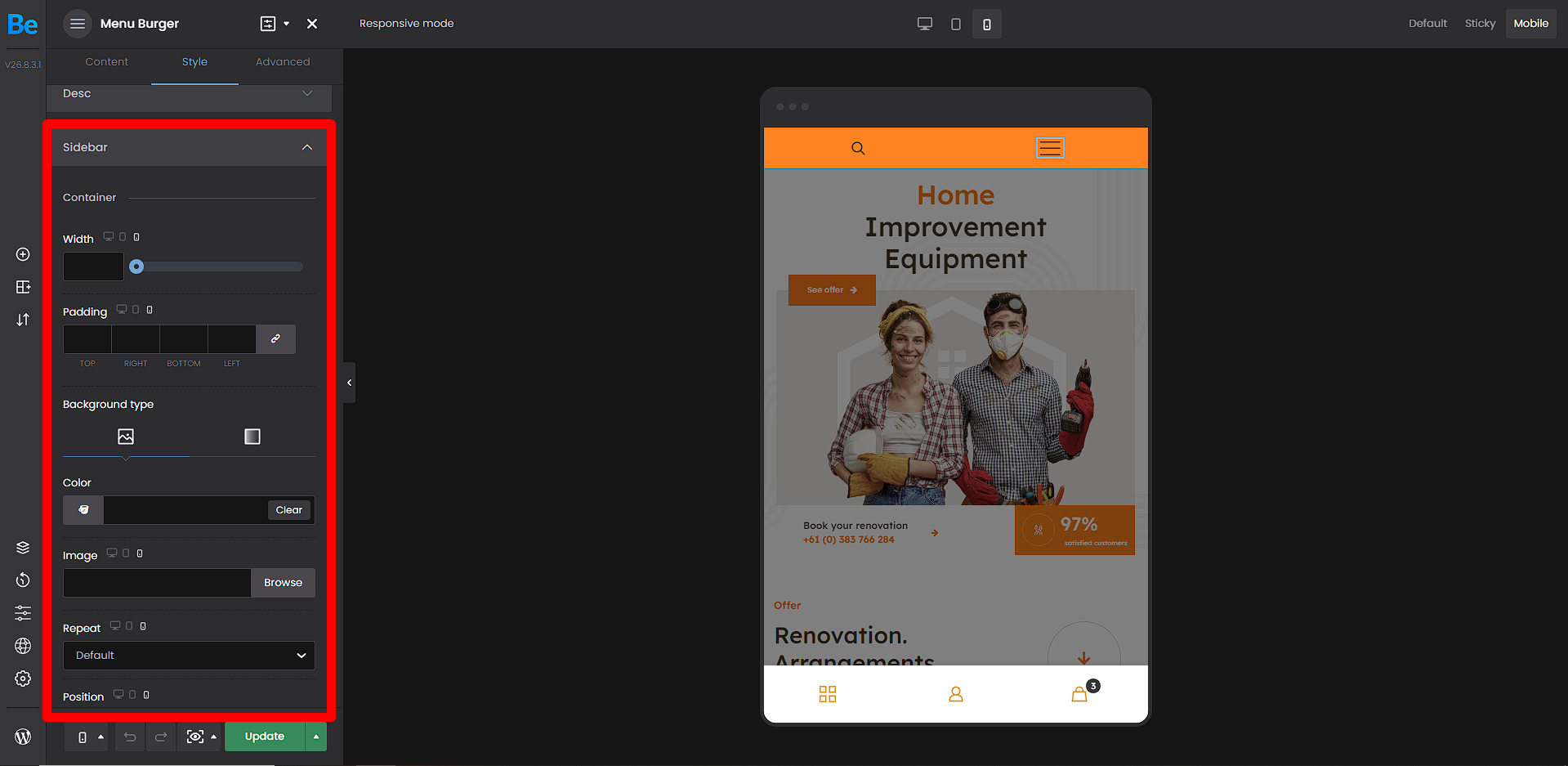Select the Mobile header tab
This screenshot has width=1568, height=766.
pyautogui.click(x=1530, y=24)
